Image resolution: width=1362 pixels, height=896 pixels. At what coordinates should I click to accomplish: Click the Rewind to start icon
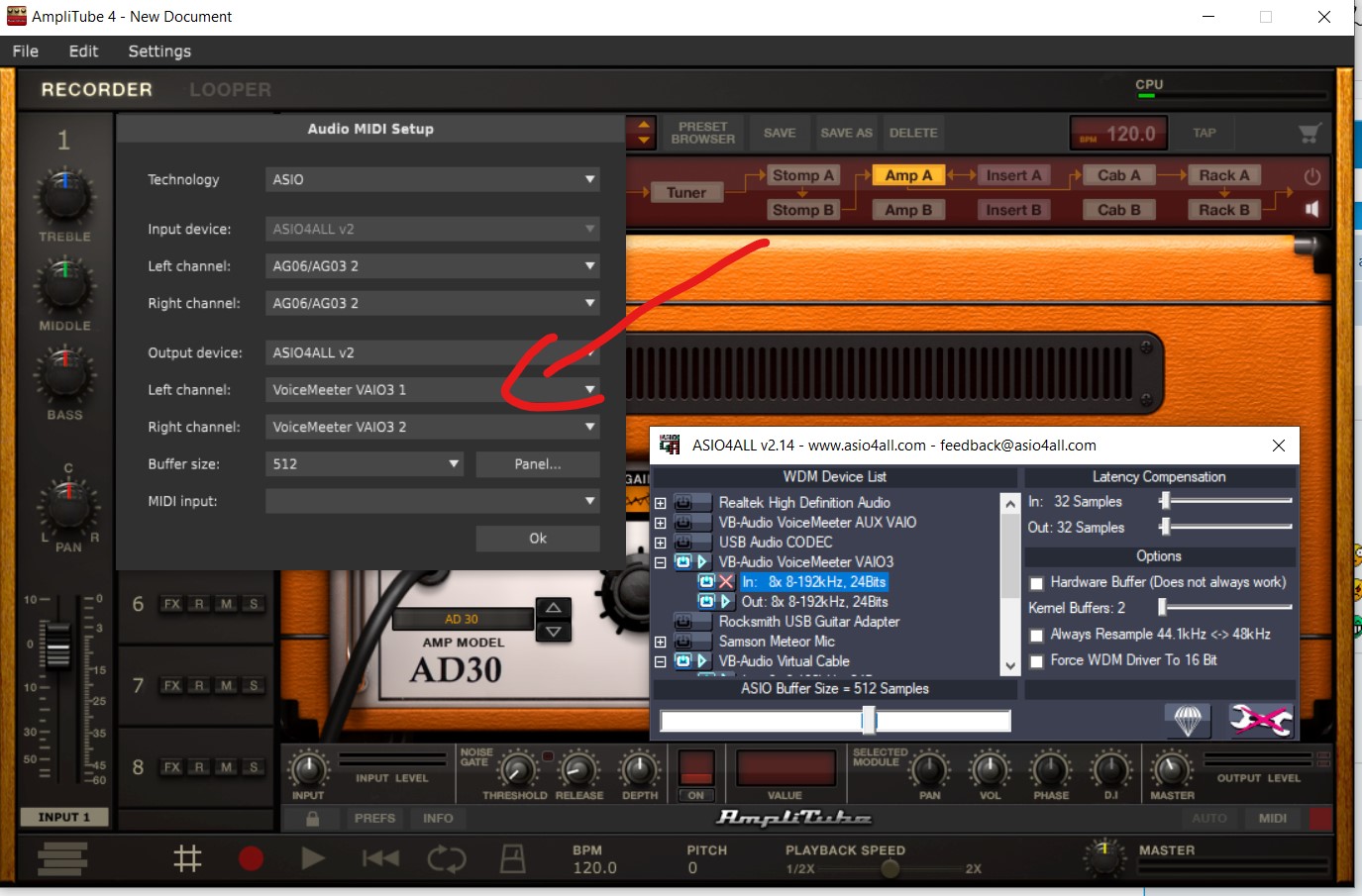coord(380,858)
